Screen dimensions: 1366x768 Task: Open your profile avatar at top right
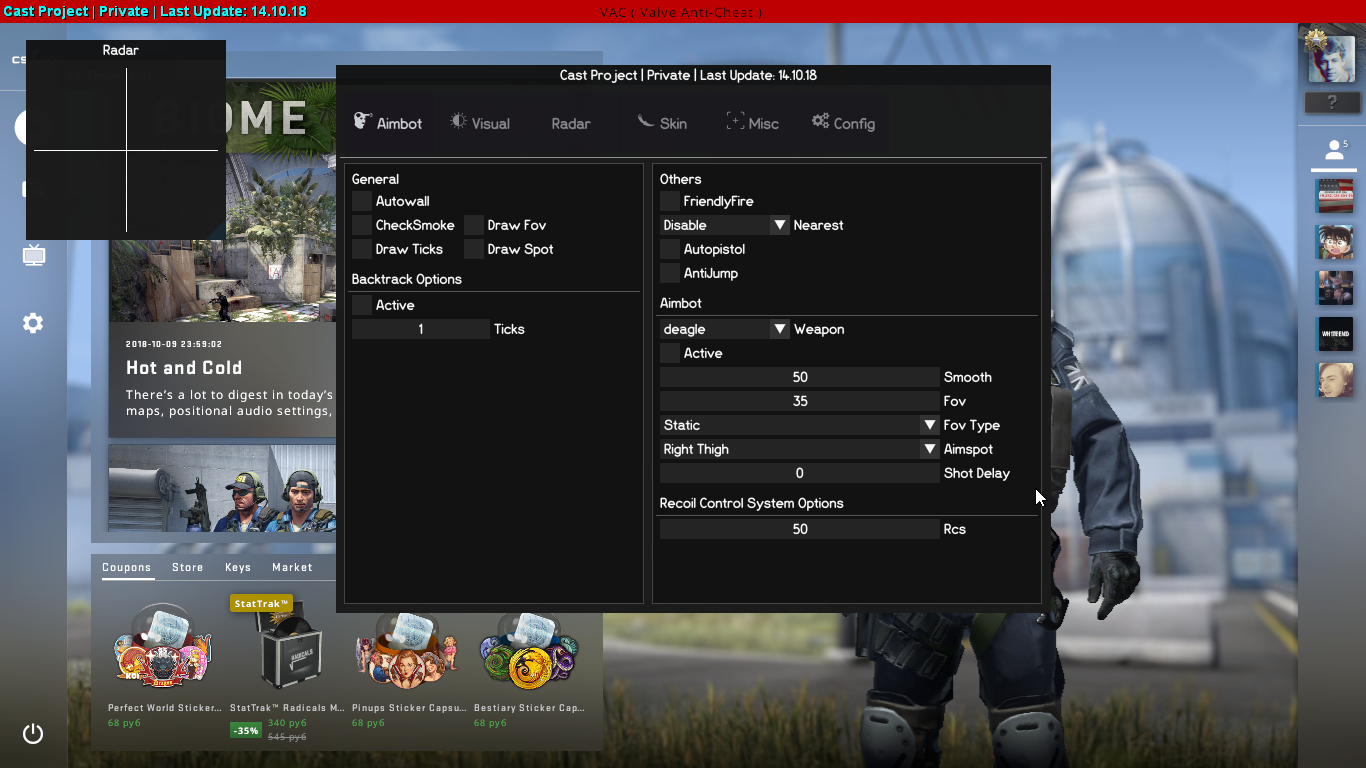click(1332, 60)
